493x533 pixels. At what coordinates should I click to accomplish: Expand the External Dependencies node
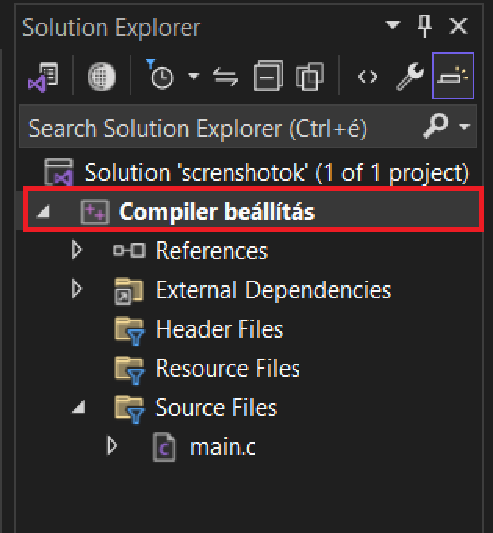tap(77, 289)
